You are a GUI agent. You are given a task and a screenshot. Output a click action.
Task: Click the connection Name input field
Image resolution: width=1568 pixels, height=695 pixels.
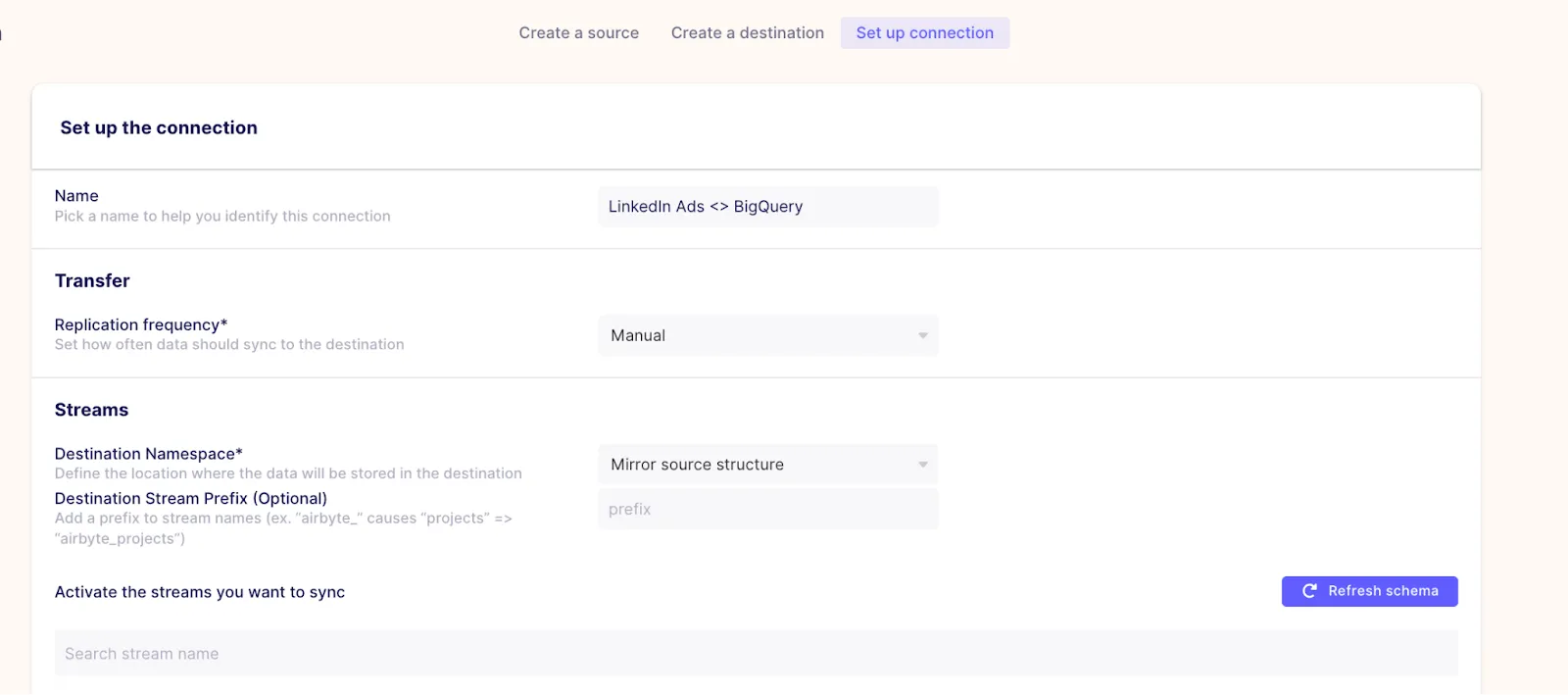click(x=767, y=207)
